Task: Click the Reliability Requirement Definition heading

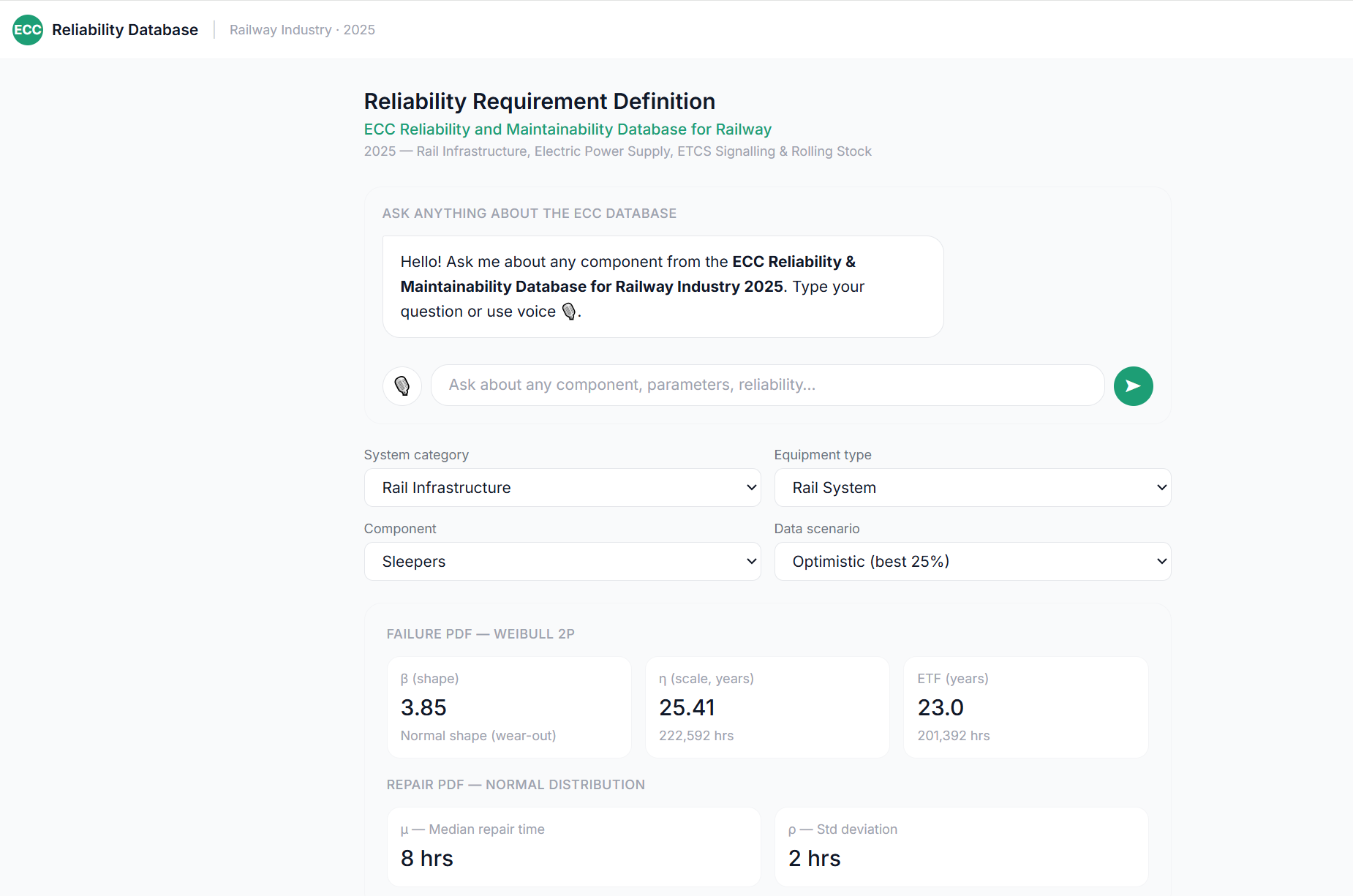Action: pos(540,101)
